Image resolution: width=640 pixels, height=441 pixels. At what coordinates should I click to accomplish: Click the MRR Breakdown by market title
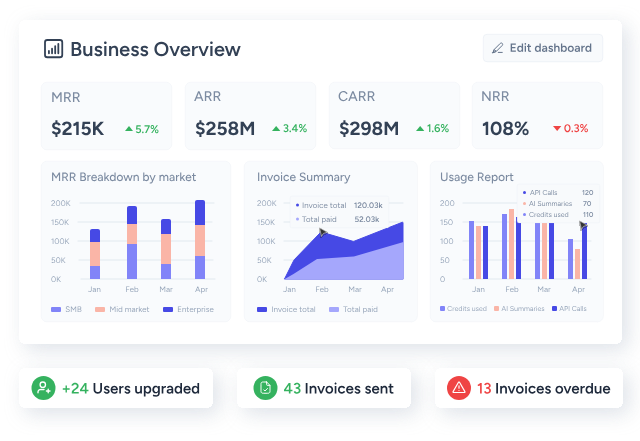point(123,177)
